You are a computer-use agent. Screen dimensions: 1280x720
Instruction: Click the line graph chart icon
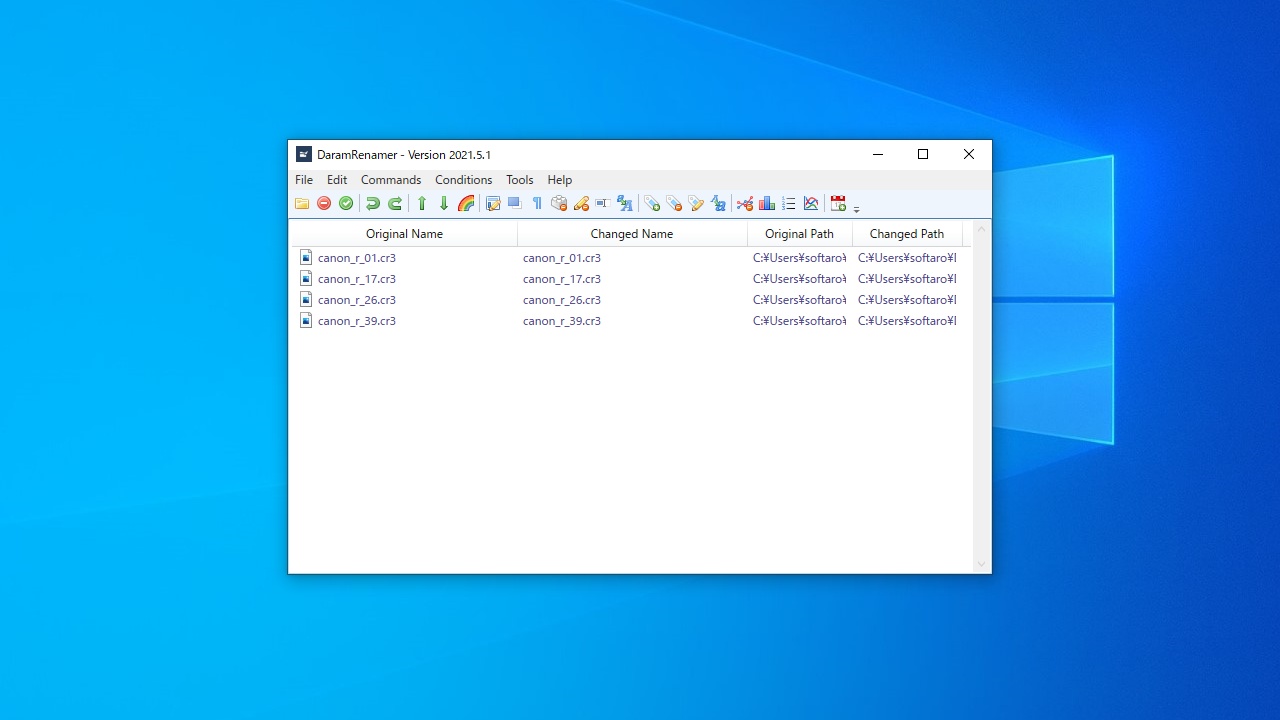point(811,204)
